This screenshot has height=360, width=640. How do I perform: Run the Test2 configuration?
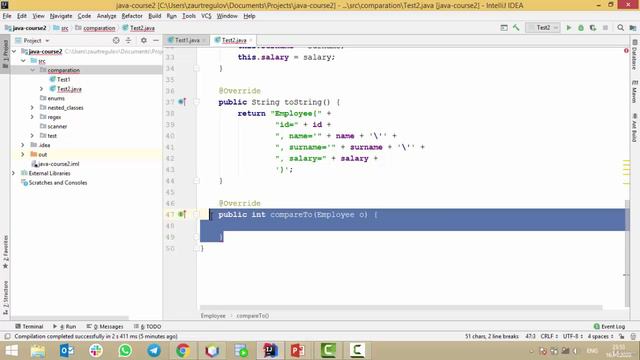pyautogui.click(x=569, y=28)
